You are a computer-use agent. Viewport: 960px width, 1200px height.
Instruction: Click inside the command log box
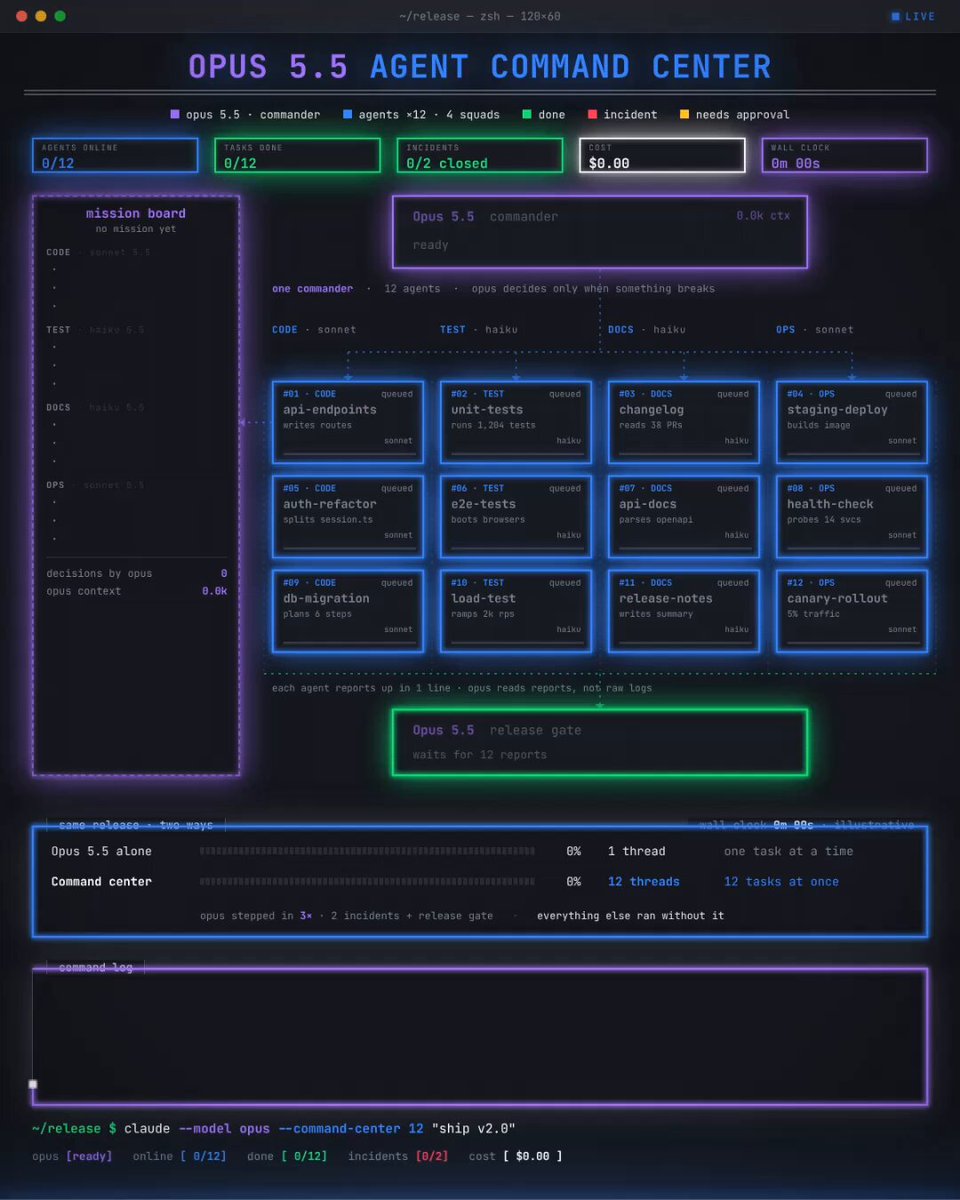pyautogui.click(x=480, y=1037)
